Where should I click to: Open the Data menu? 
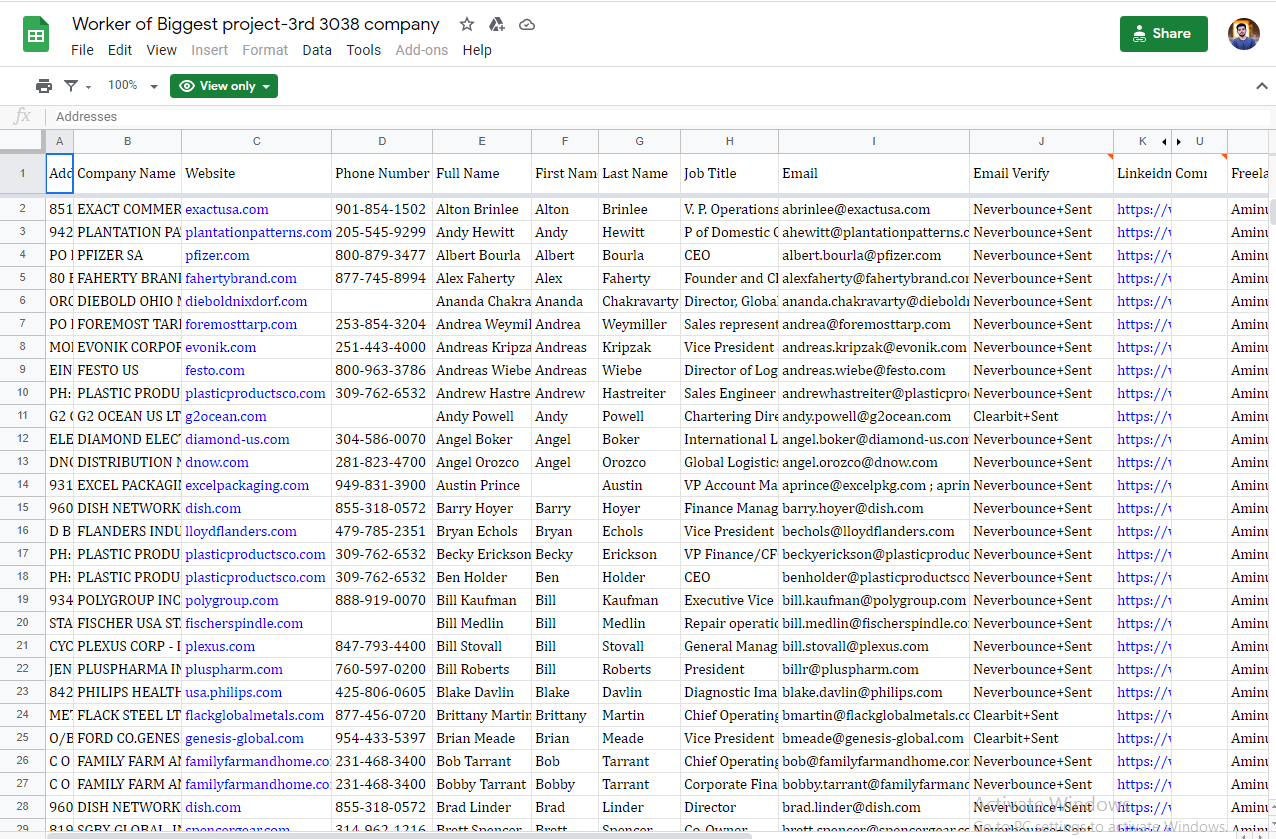(x=317, y=50)
